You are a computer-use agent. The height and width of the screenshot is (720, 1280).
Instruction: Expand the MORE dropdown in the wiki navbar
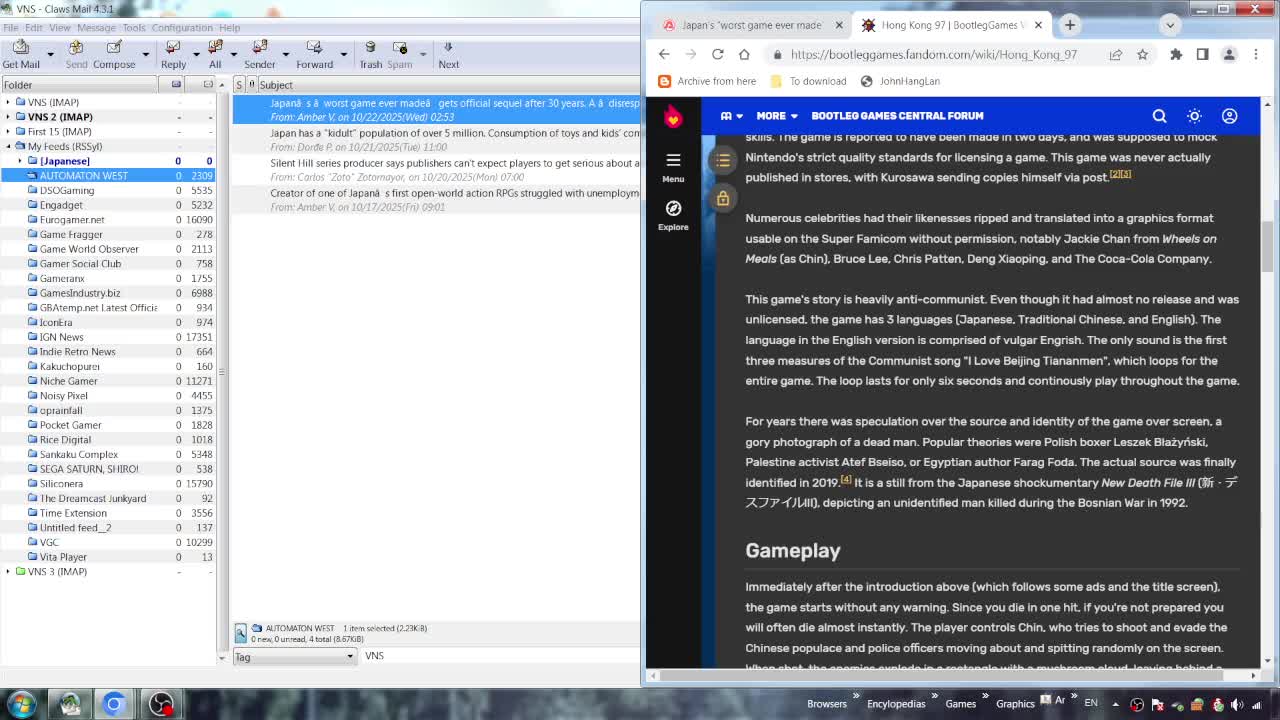click(776, 115)
